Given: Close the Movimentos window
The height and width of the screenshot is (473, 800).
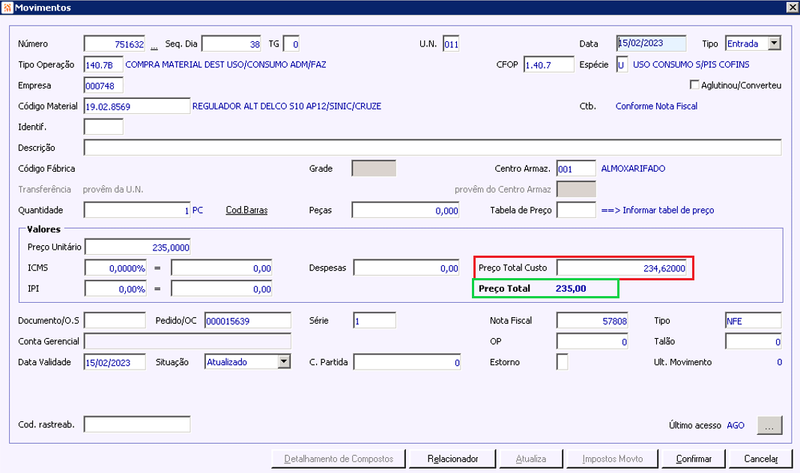Looking at the screenshot, I should coord(792,7).
